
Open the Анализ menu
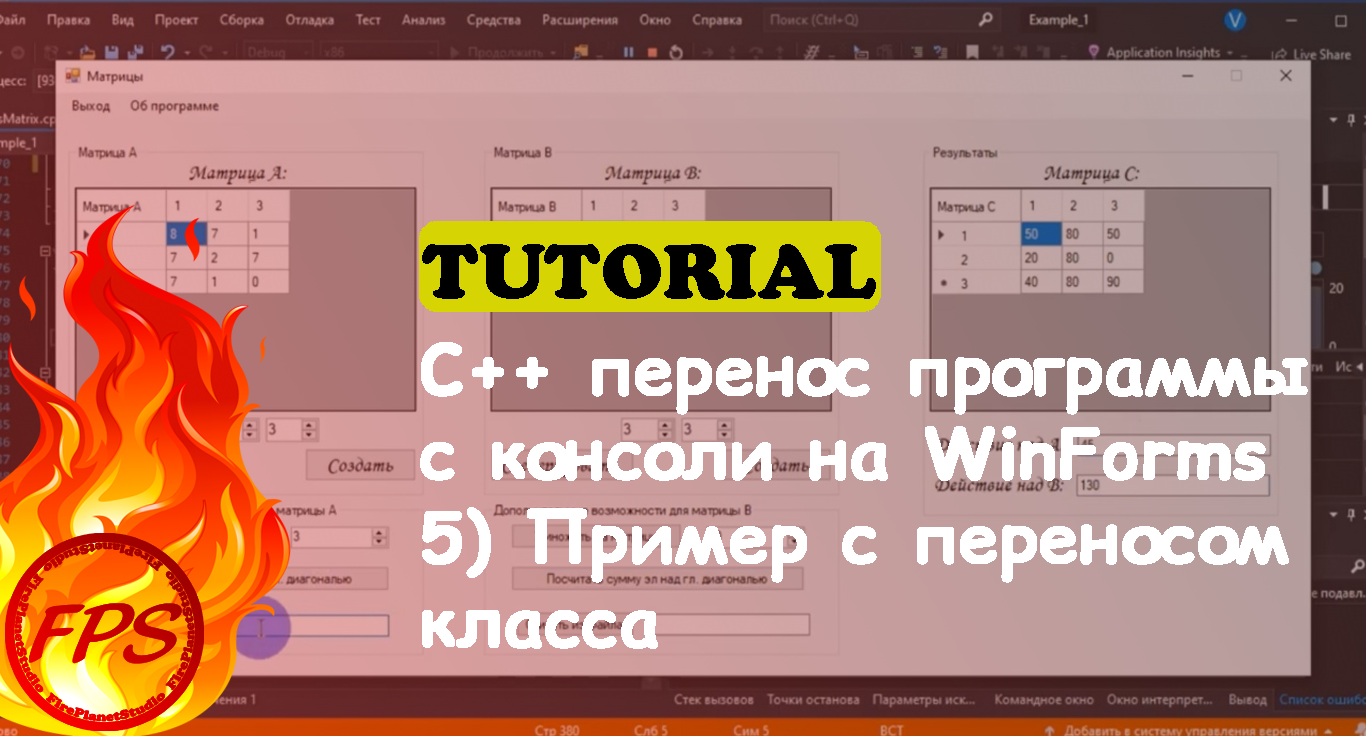point(424,20)
